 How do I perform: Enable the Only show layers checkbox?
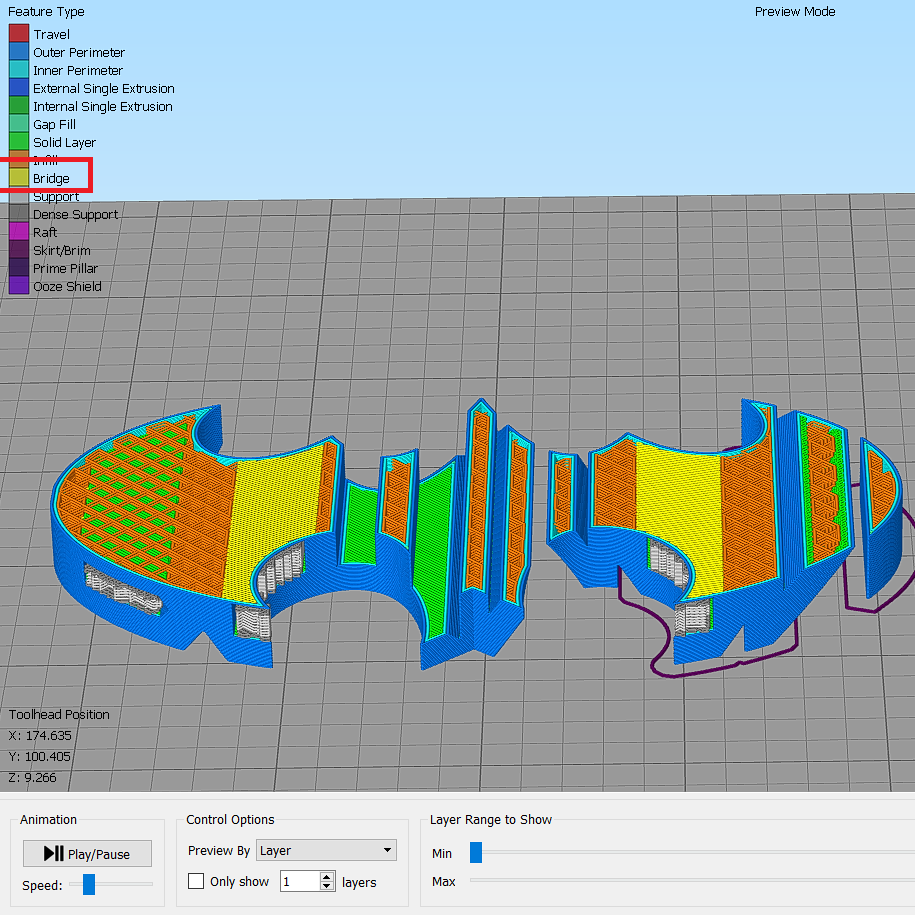tap(196, 882)
